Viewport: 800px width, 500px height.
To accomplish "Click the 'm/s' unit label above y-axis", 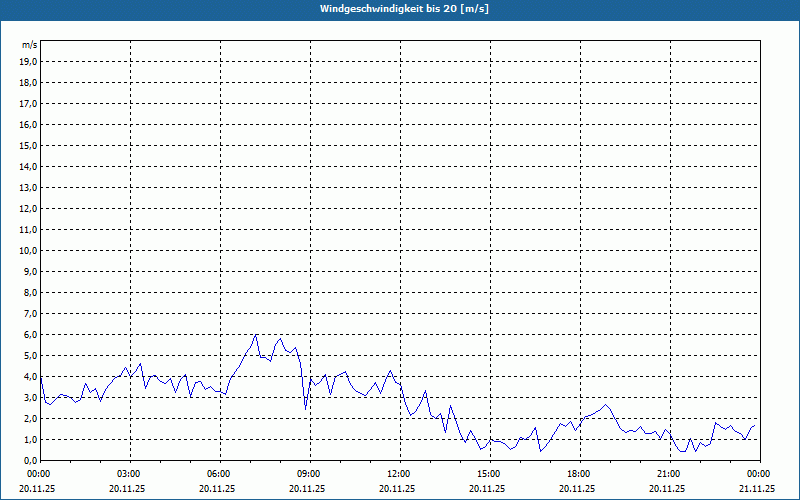I will [x=30, y=45].
